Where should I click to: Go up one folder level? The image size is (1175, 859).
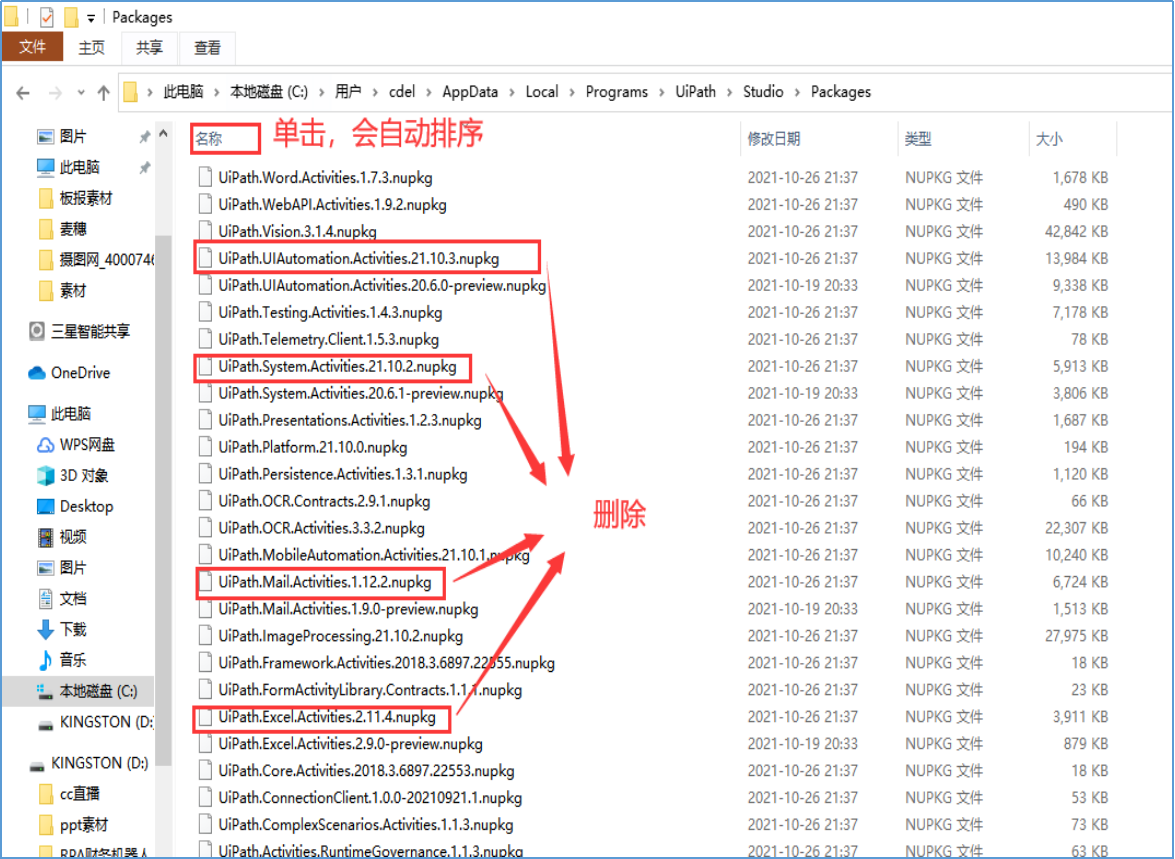point(103,93)
